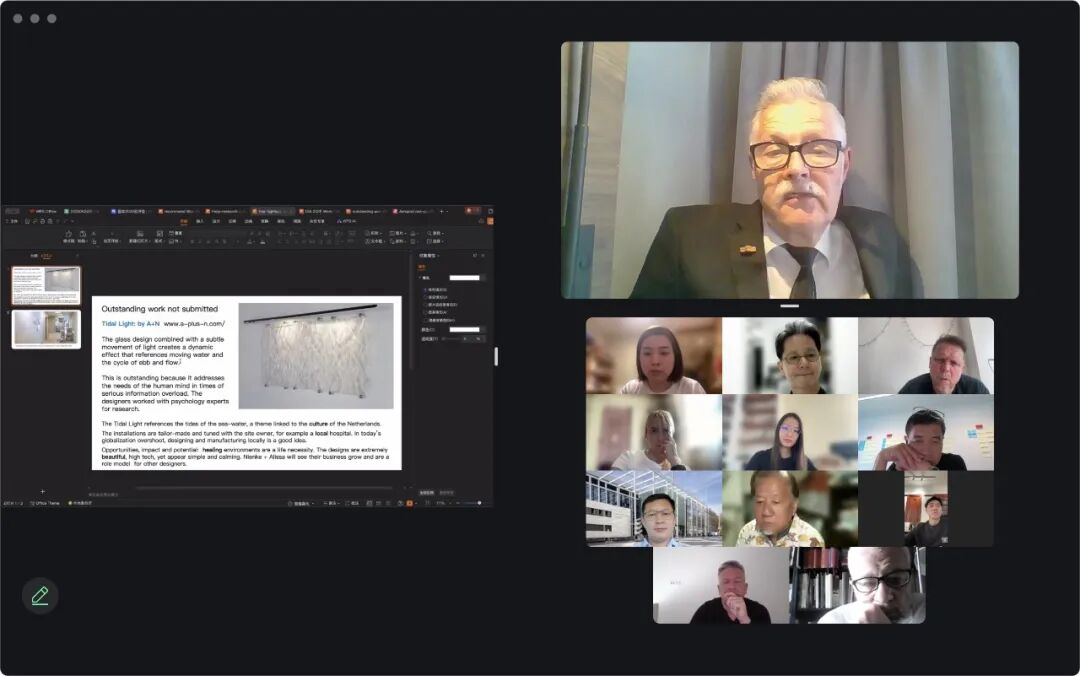Click the pin icon on properties panel
Image resolution: width=1080 pixels, height=676 pixels.
tap(475, 256)
